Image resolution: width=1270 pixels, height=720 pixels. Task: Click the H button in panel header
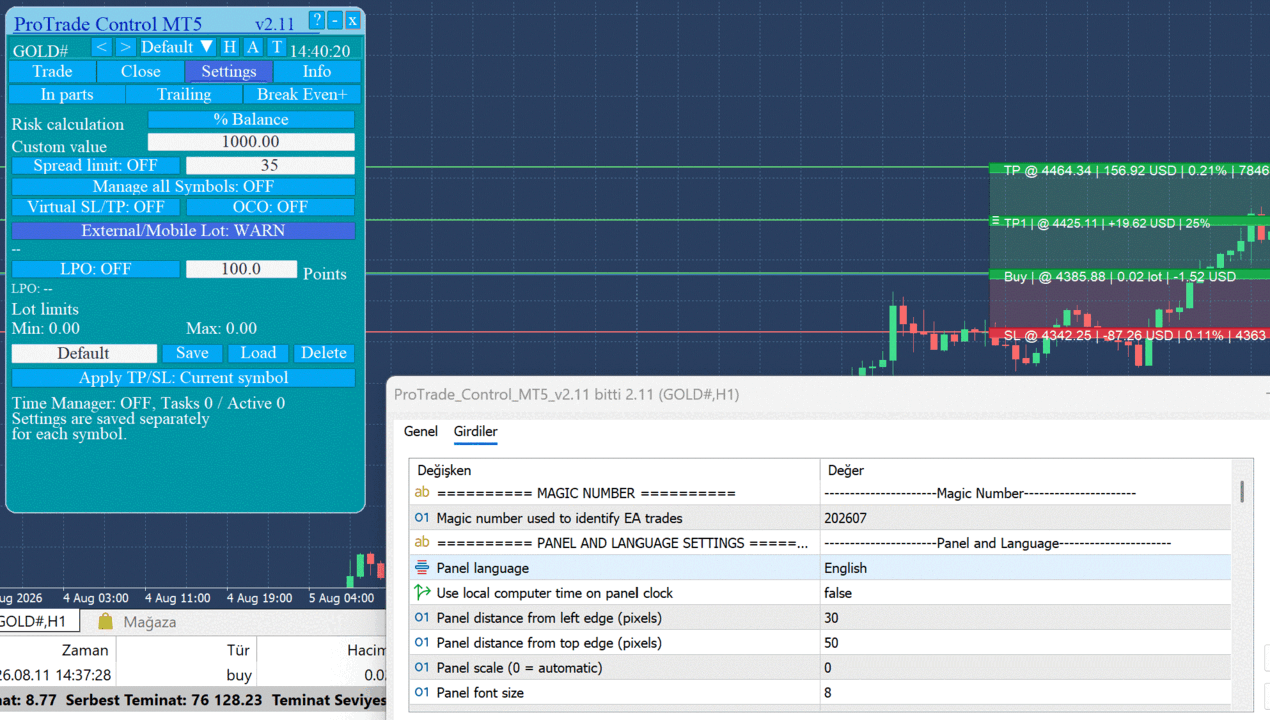pos(229,47)
